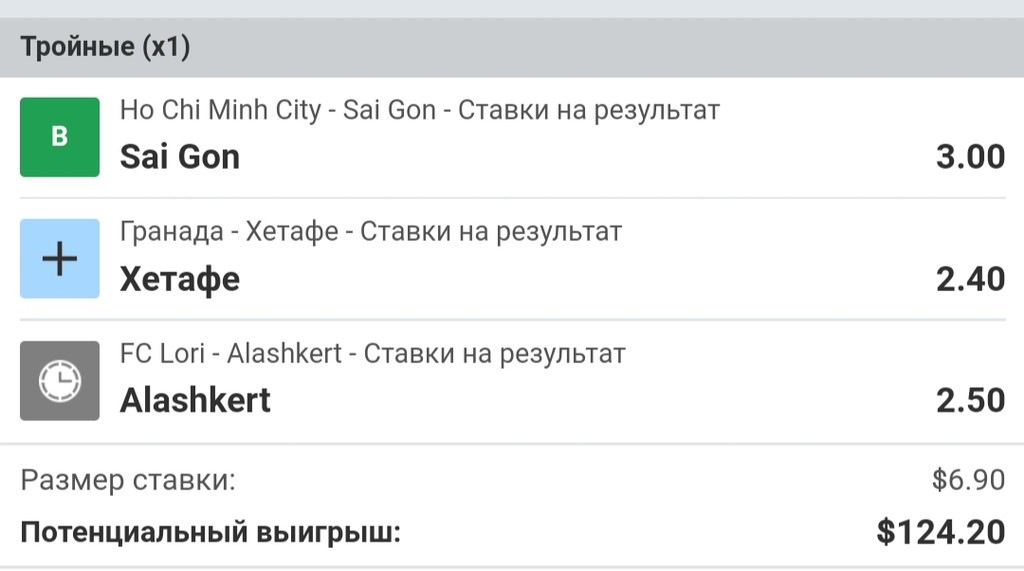Select the bold Sai Gon selection
1024x571 pixels.
point(180,157)
